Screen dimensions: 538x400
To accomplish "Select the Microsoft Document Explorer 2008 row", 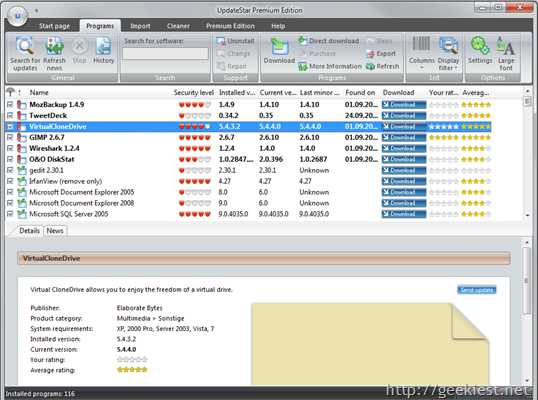I will click(248, 203).
